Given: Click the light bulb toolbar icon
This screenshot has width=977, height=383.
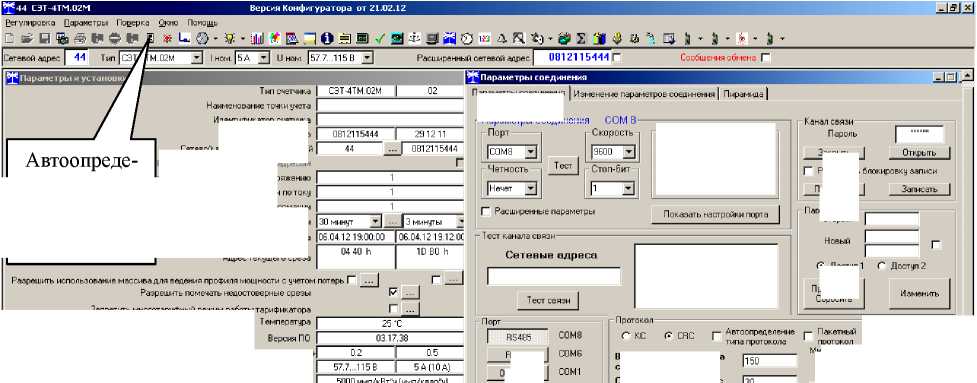Looking at the screenshot, I should pos(229,39).
